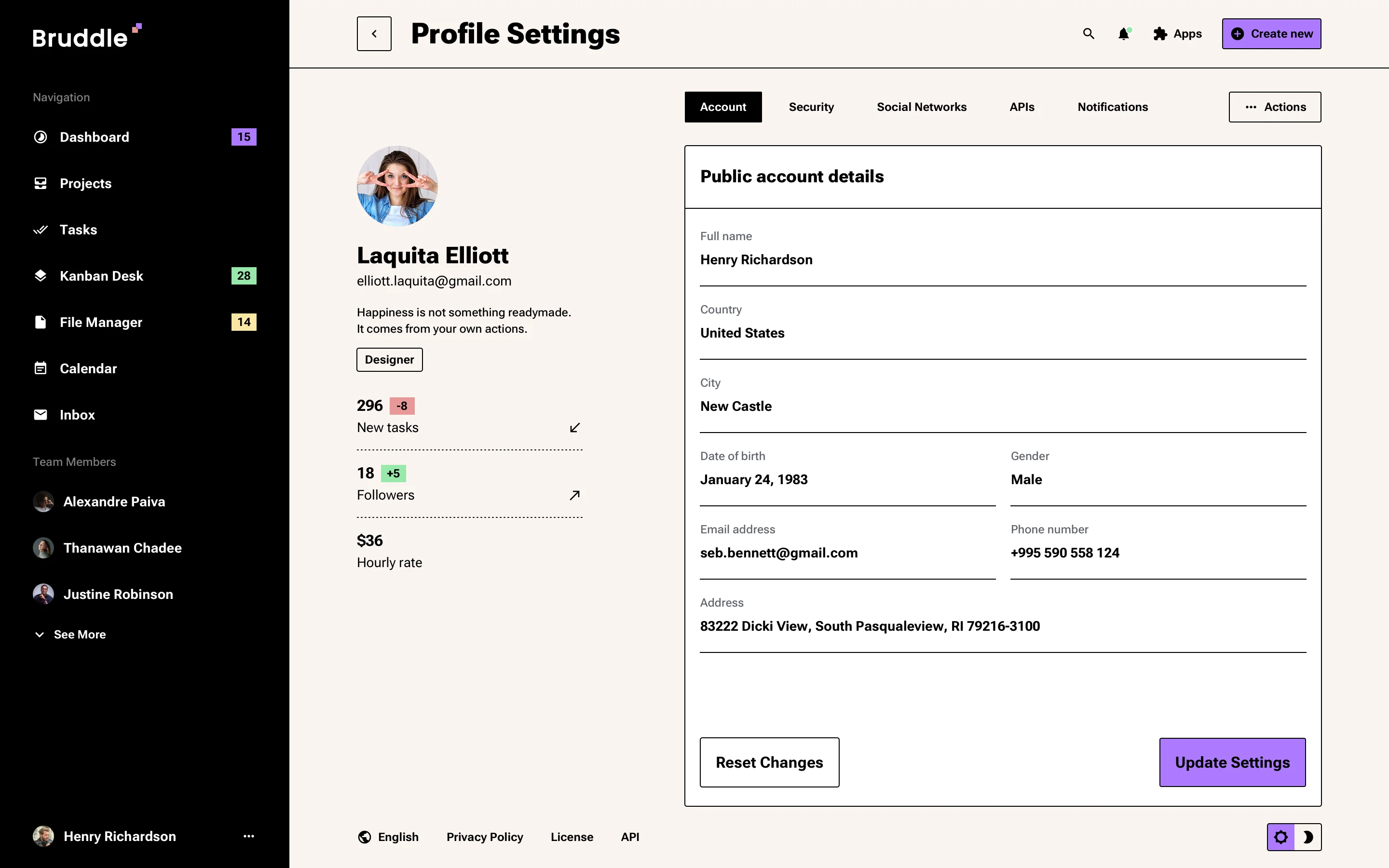Open options for Henry Richardson profile

pos(248,837)
